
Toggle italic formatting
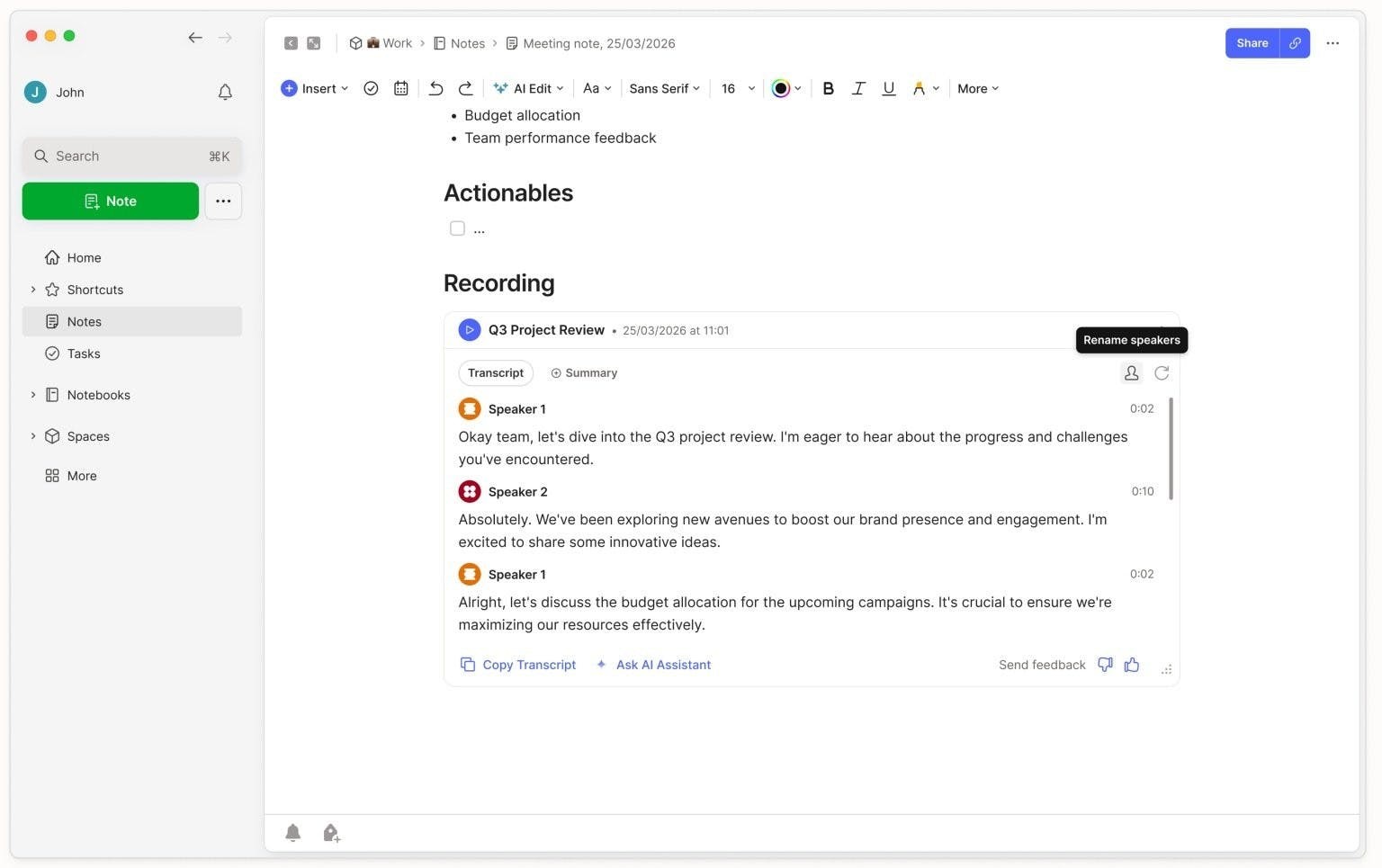coord(858,88)
